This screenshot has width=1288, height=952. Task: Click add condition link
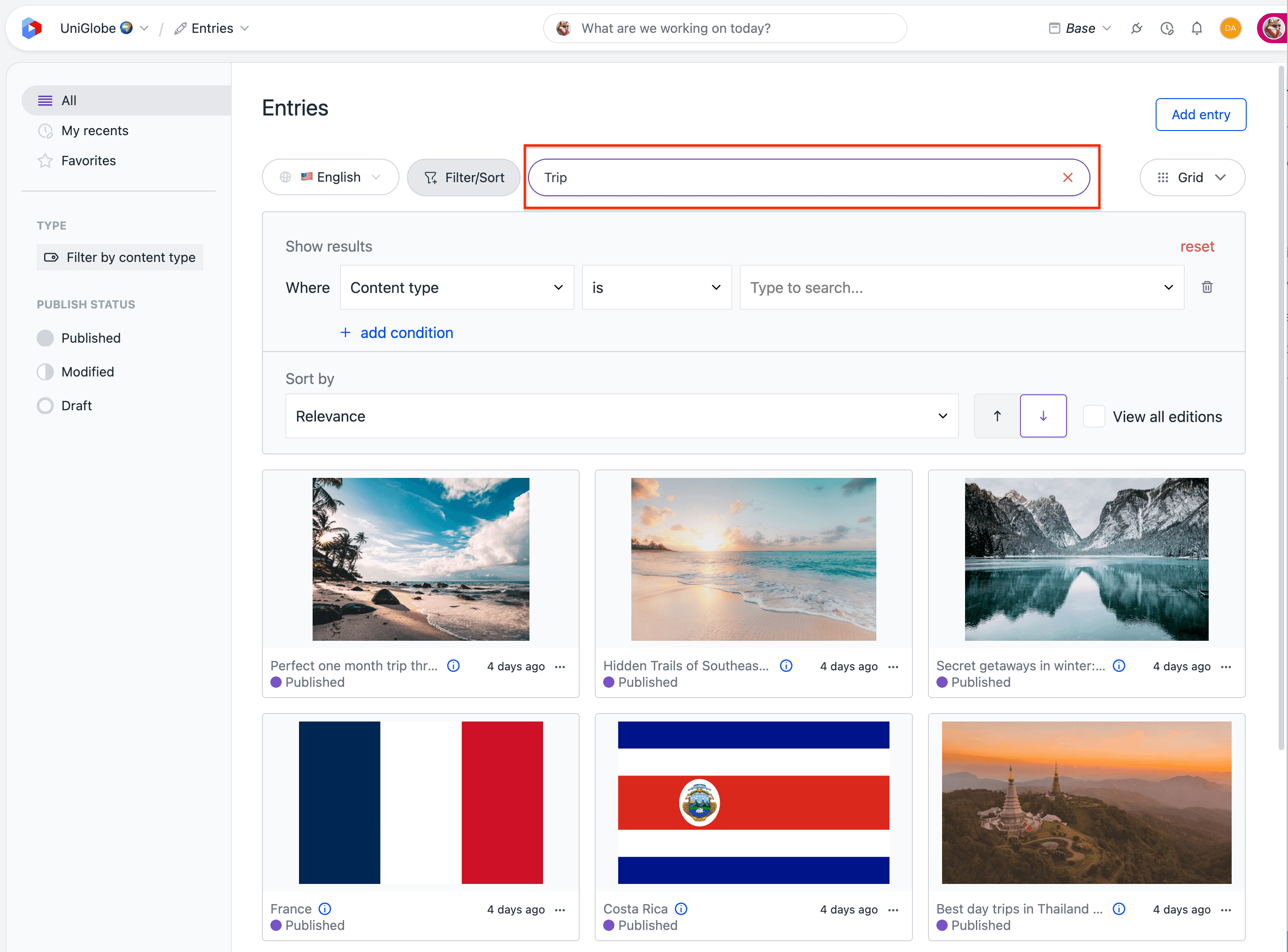point(397,333)
